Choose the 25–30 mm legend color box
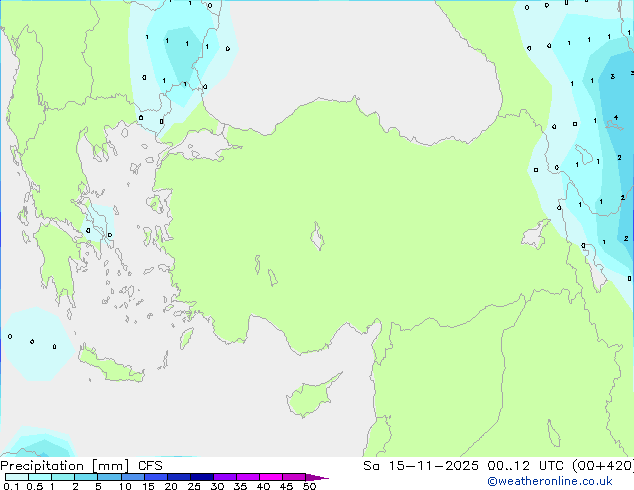The height and width of the screenshot is (490, 634). [x=201, y=477]
